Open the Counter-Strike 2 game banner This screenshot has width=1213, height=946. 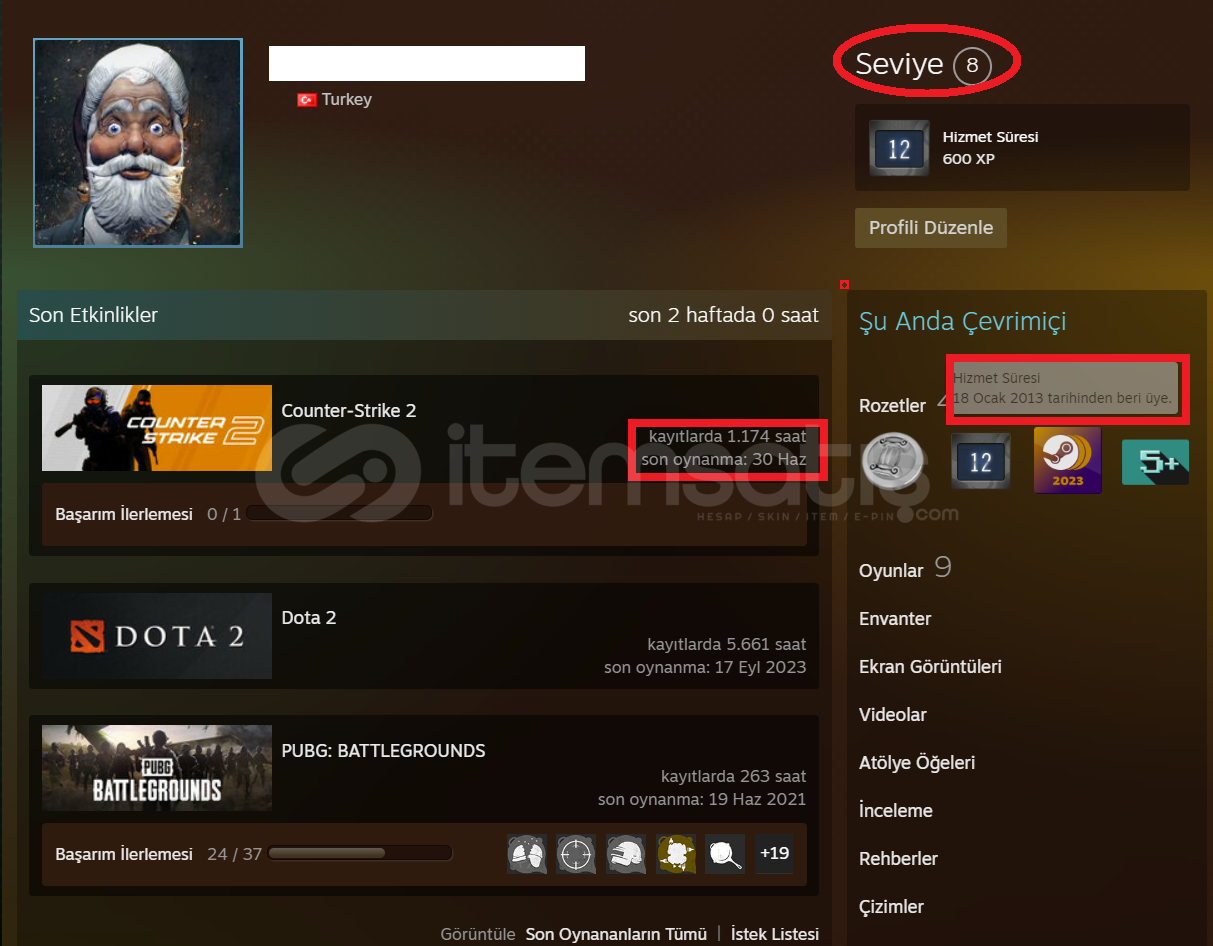tap(157, 428)
